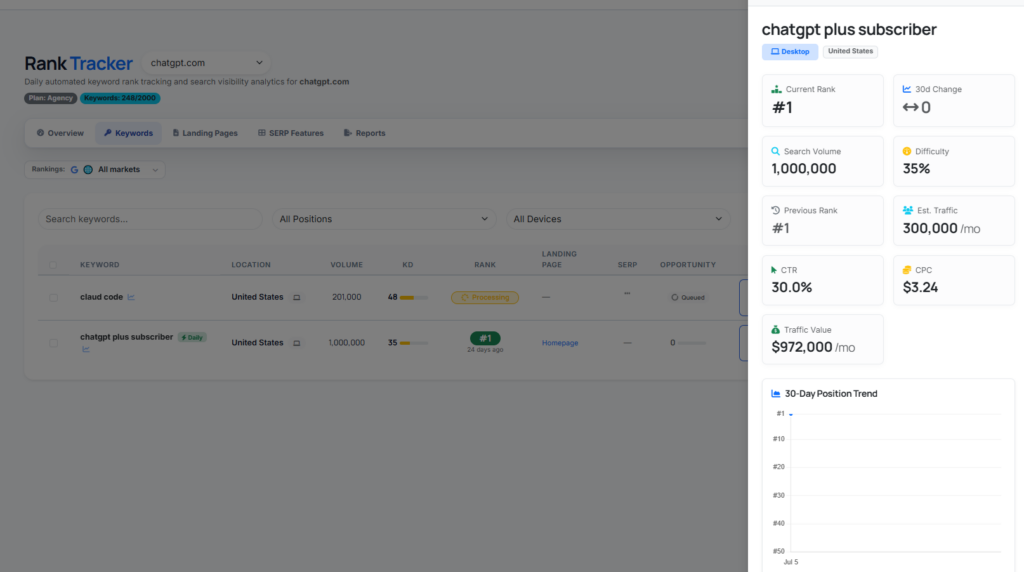
Task: Click the CPC coins icon
Action: 906,270
